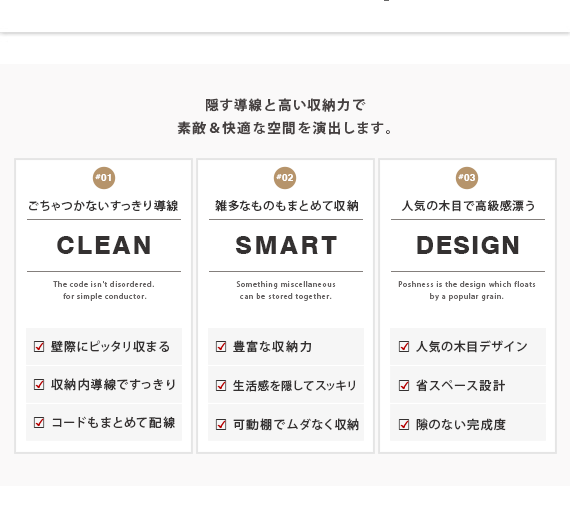
Task: Click the CLEAN heading
Action: [x=104, y=245]
